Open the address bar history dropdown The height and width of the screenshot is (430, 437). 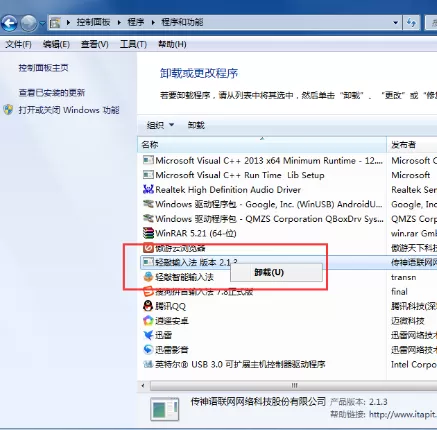click(x=395, y=23)
